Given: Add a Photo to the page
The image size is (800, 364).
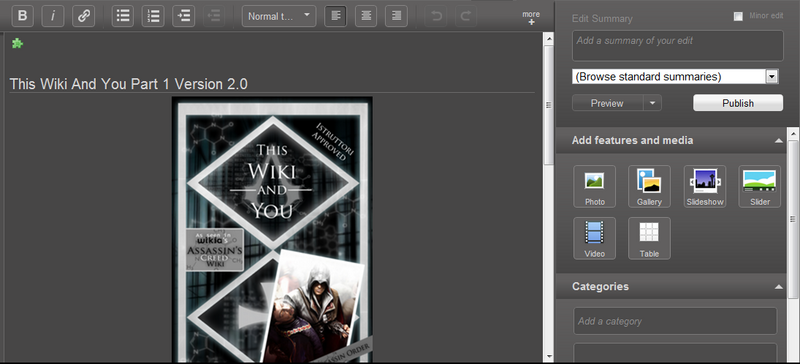Looking at the screenshot, I should point(594,186).
